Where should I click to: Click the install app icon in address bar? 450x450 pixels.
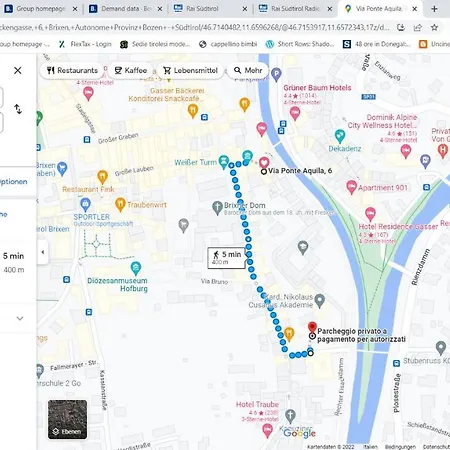[x=401, y=27]
